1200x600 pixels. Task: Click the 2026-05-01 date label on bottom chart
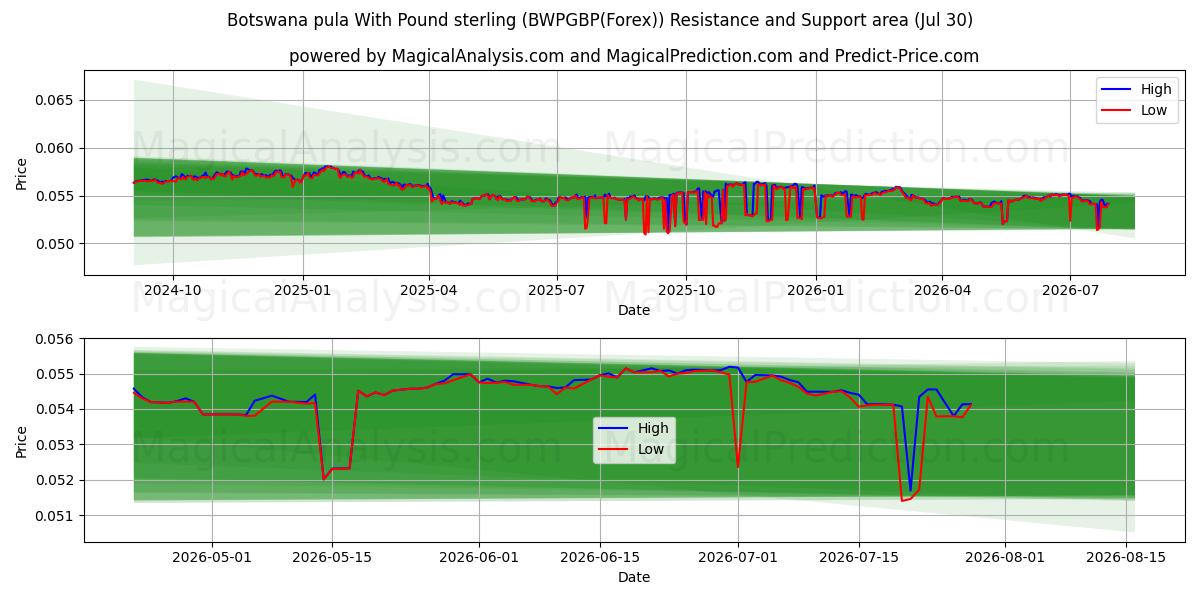tap(211, 558)
